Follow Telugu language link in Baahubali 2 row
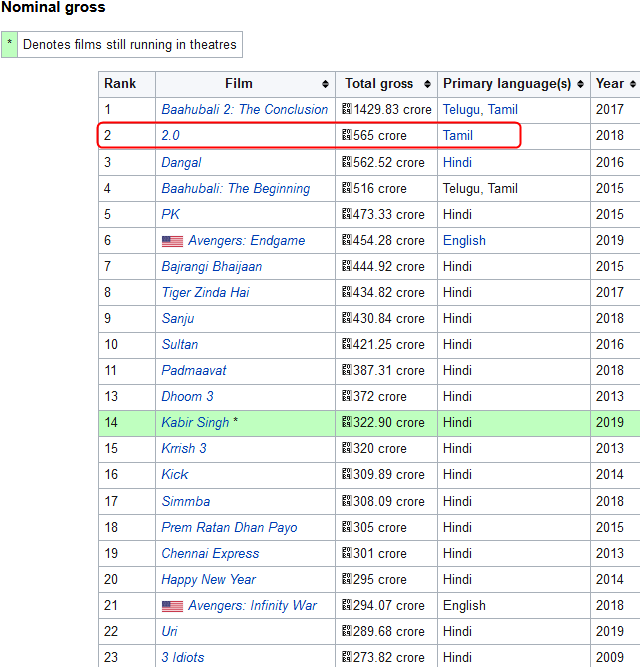Image resolution: width=640 pixels, height=667 pixels. (x=462, y=110)
